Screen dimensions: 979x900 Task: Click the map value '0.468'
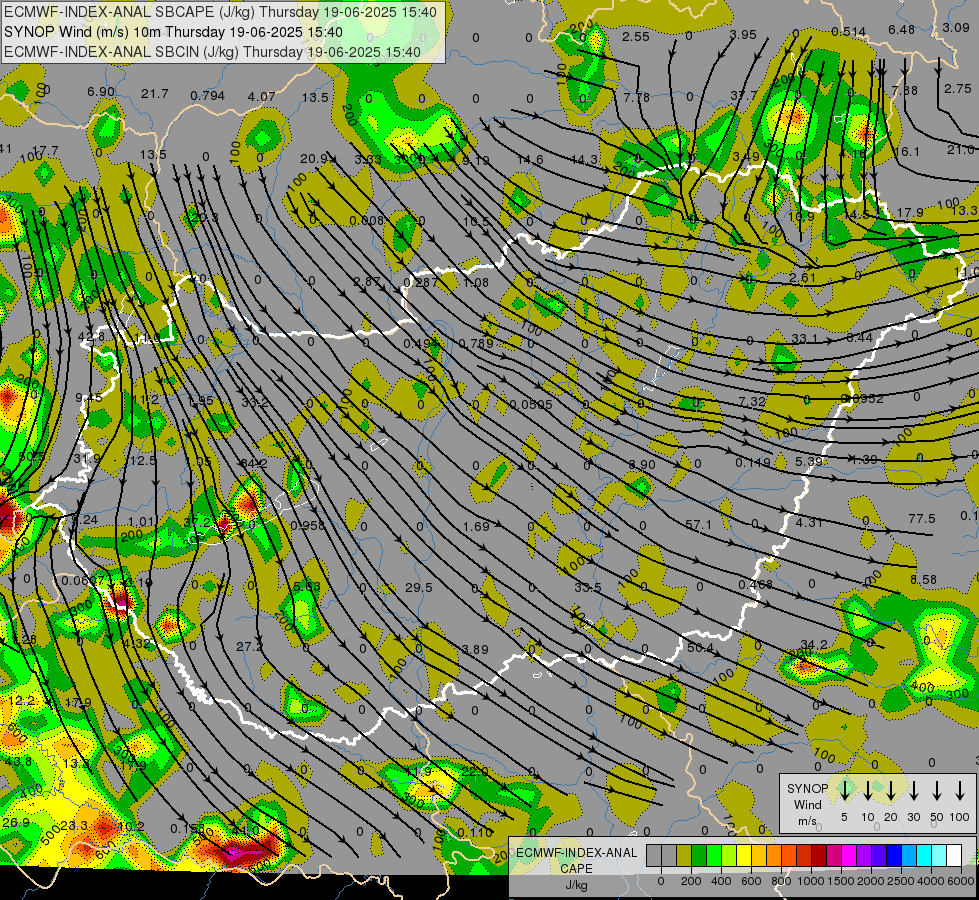(x=755, y=584)
